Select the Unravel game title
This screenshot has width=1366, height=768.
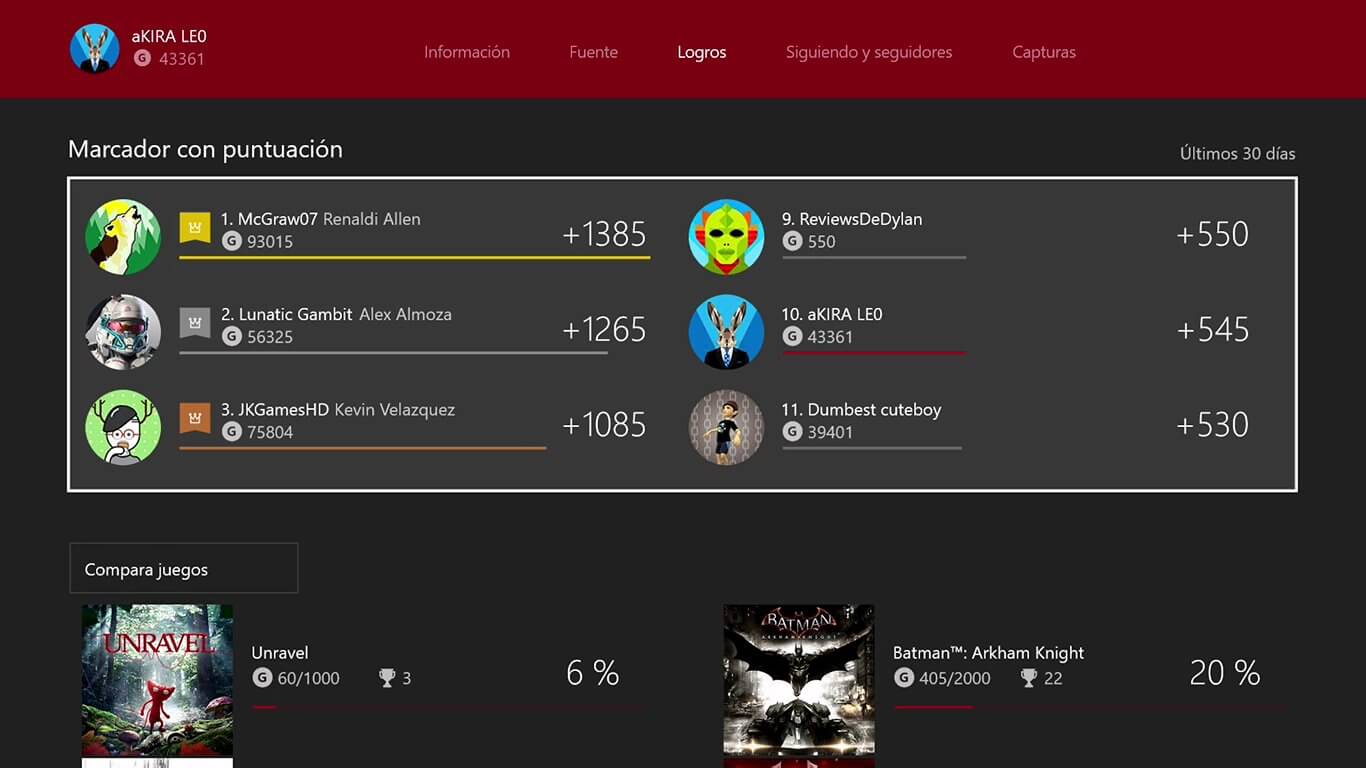coord(280,652)
